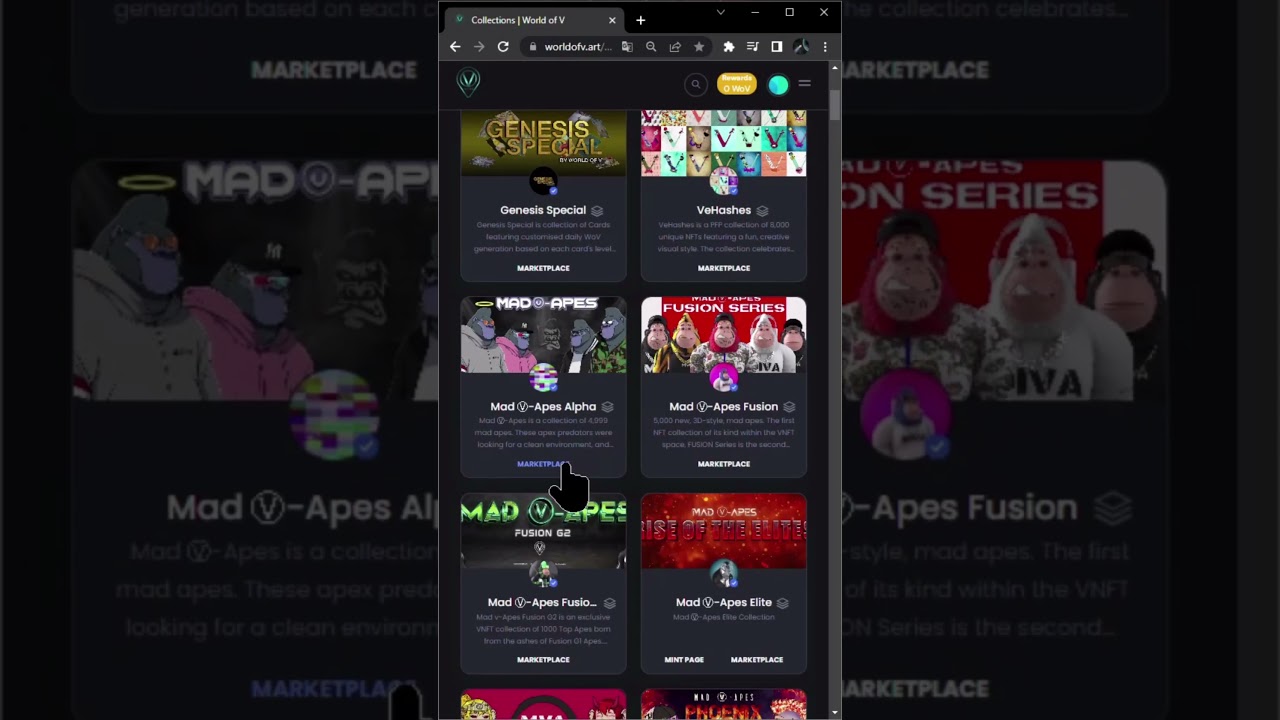Click the stack icon beside Mad Ⓥ-Apes Fusion
The width and height of the screenshot is (1280, 720).
[789, 407]
